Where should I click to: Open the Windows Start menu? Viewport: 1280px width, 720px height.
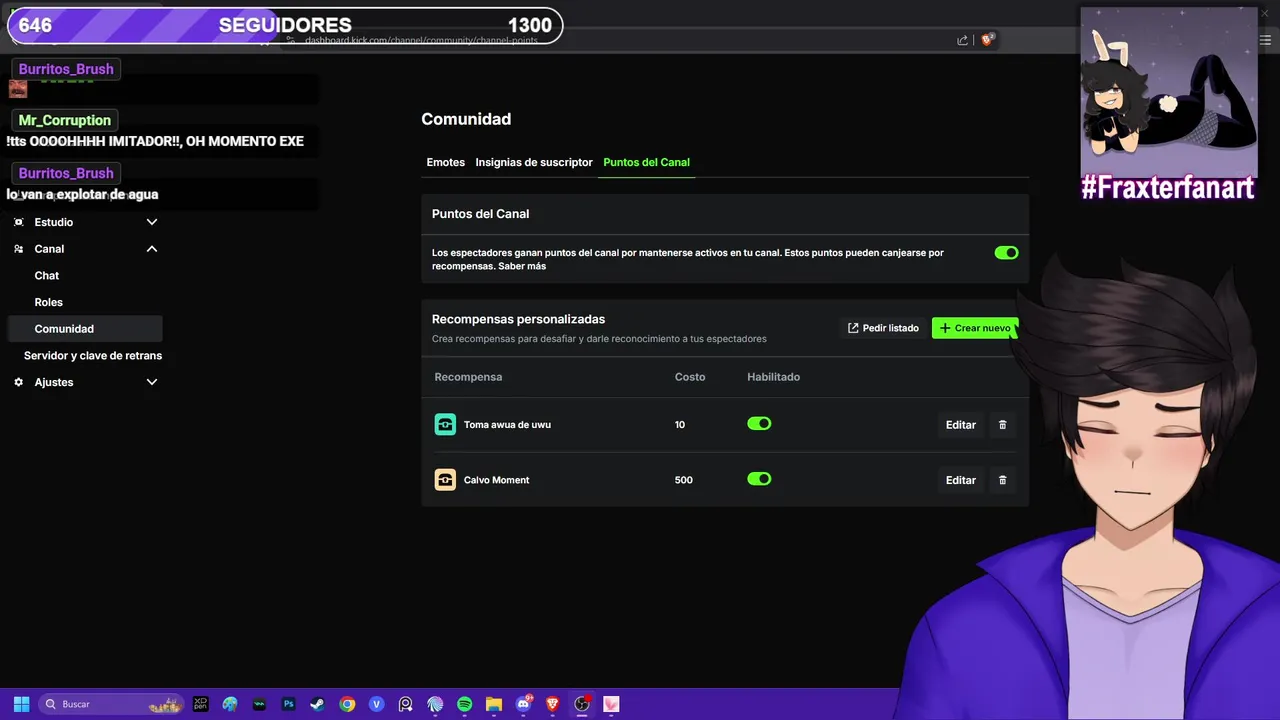point(21,704)
